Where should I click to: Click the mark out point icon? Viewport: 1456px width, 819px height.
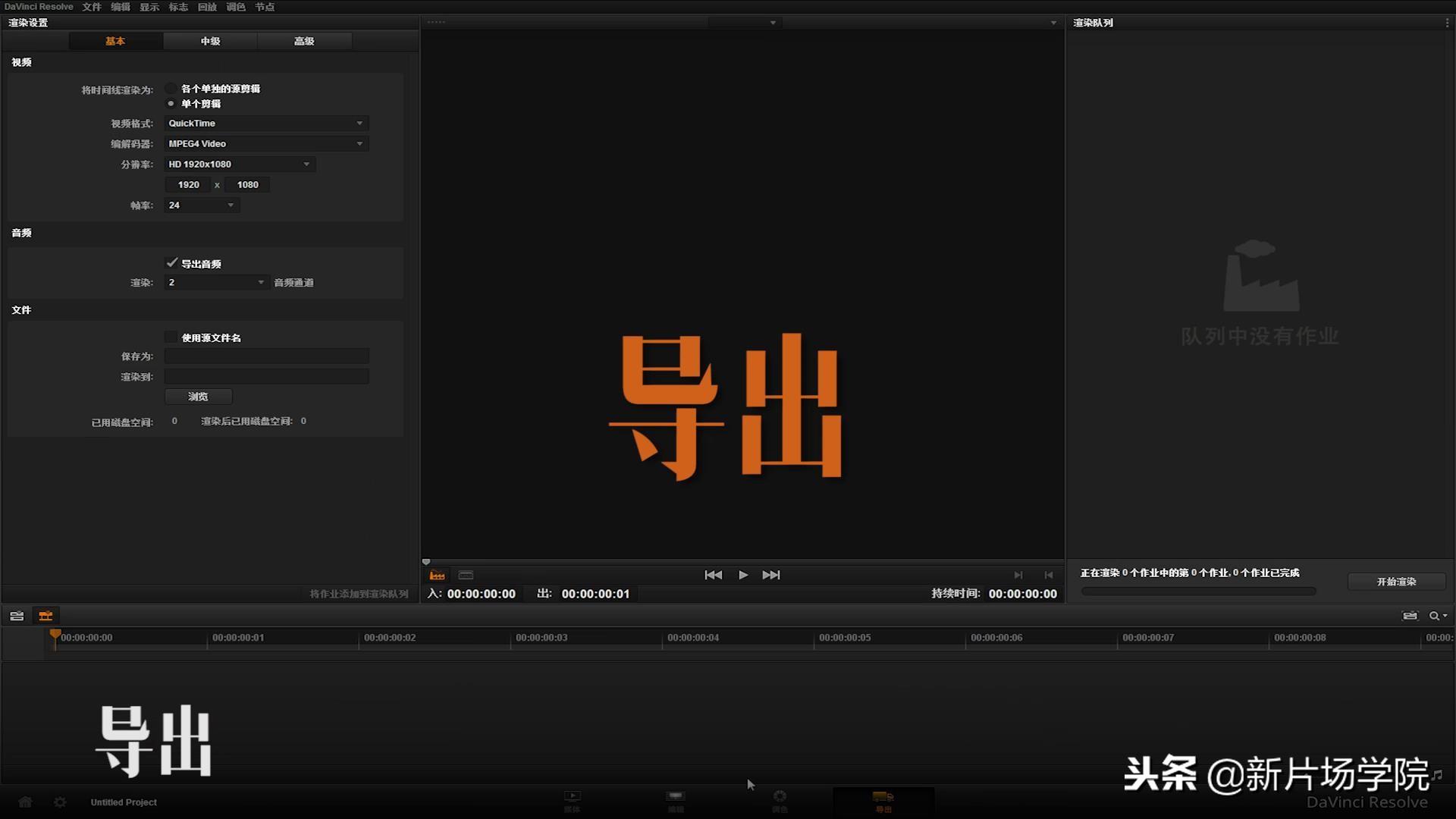[x=1049, y=576]
